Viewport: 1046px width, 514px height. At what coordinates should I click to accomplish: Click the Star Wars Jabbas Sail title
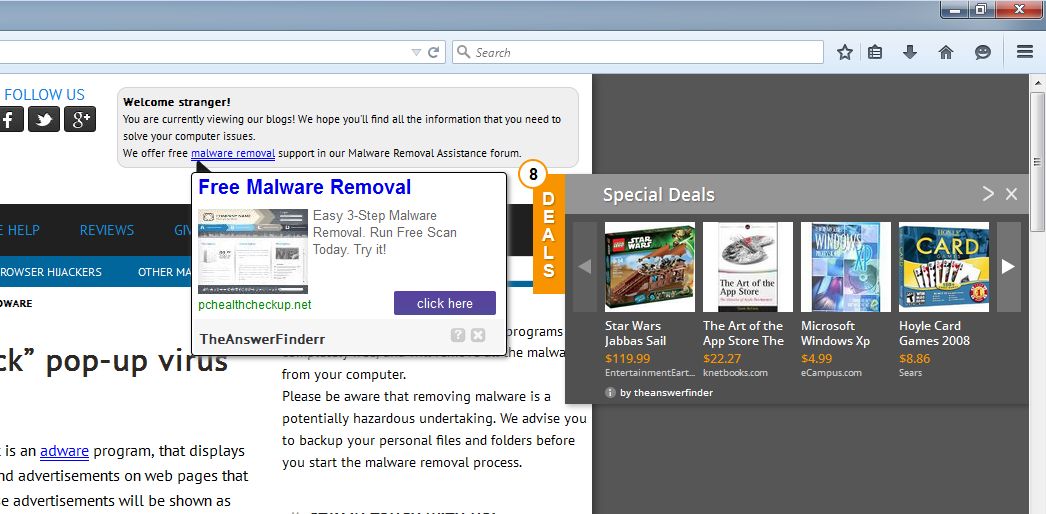pos(636,333)
